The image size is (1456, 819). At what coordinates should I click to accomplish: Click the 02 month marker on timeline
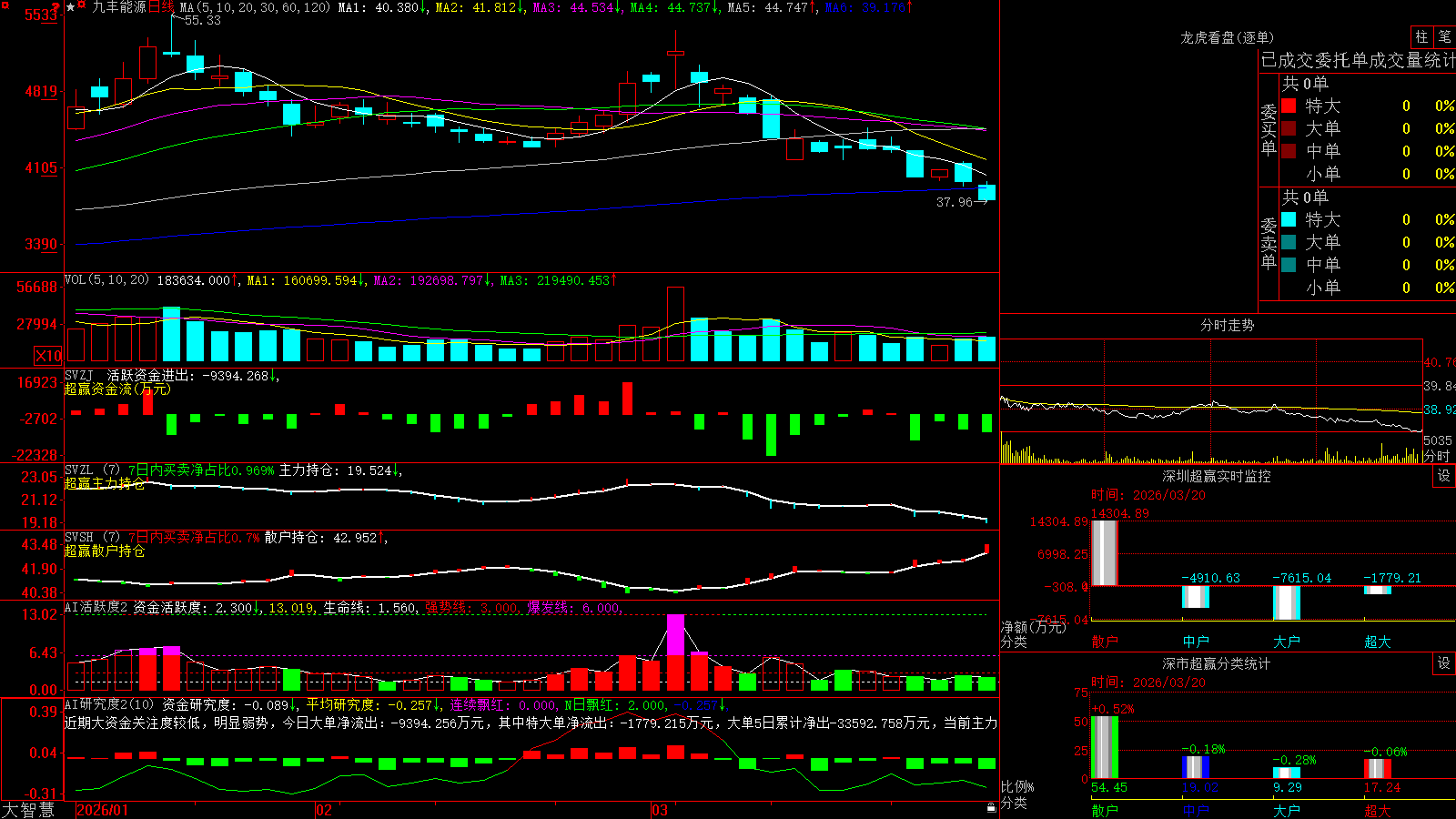324,810
